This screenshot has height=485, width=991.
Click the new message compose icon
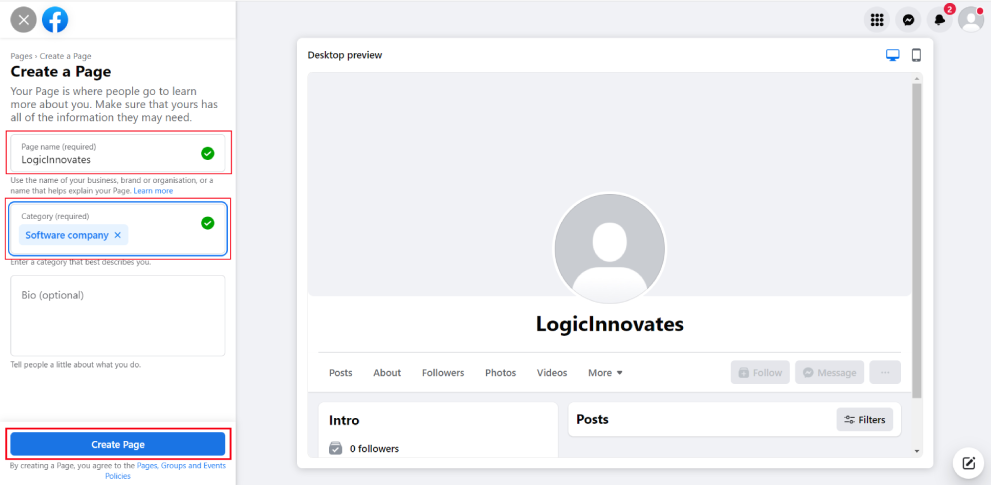[x=969, y=463]
